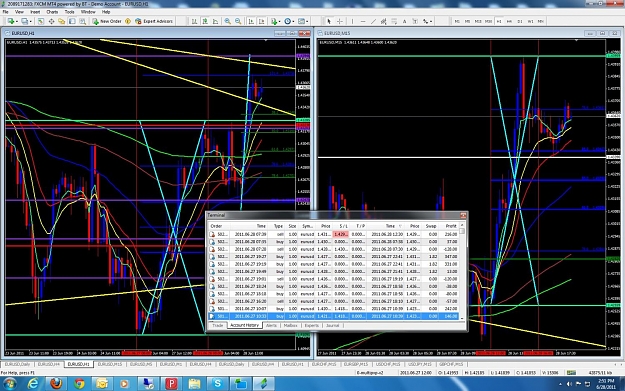The height and width of the screenshot is (391, 625).
Task: Switch timeframe to M30
Action: pos(488,21)
